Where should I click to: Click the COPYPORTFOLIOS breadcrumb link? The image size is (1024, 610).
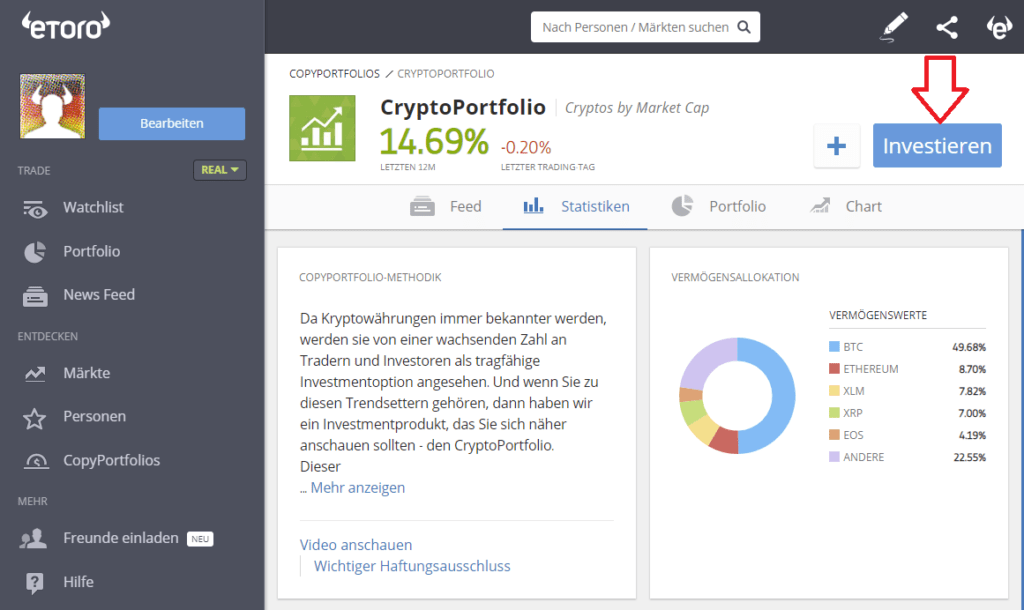[x=334, y=74]
